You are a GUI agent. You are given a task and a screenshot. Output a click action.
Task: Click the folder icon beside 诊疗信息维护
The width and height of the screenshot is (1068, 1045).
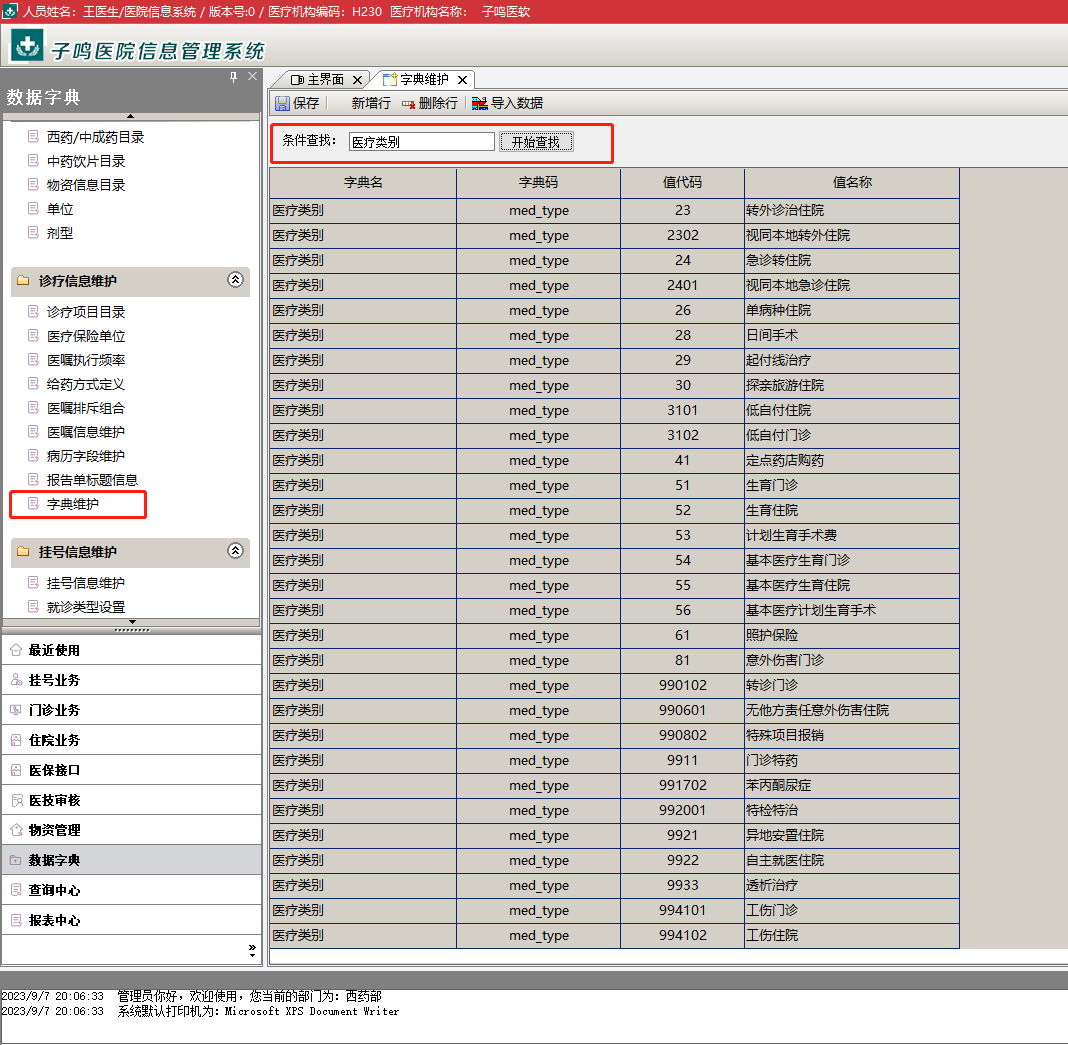[x=23, y=281]
